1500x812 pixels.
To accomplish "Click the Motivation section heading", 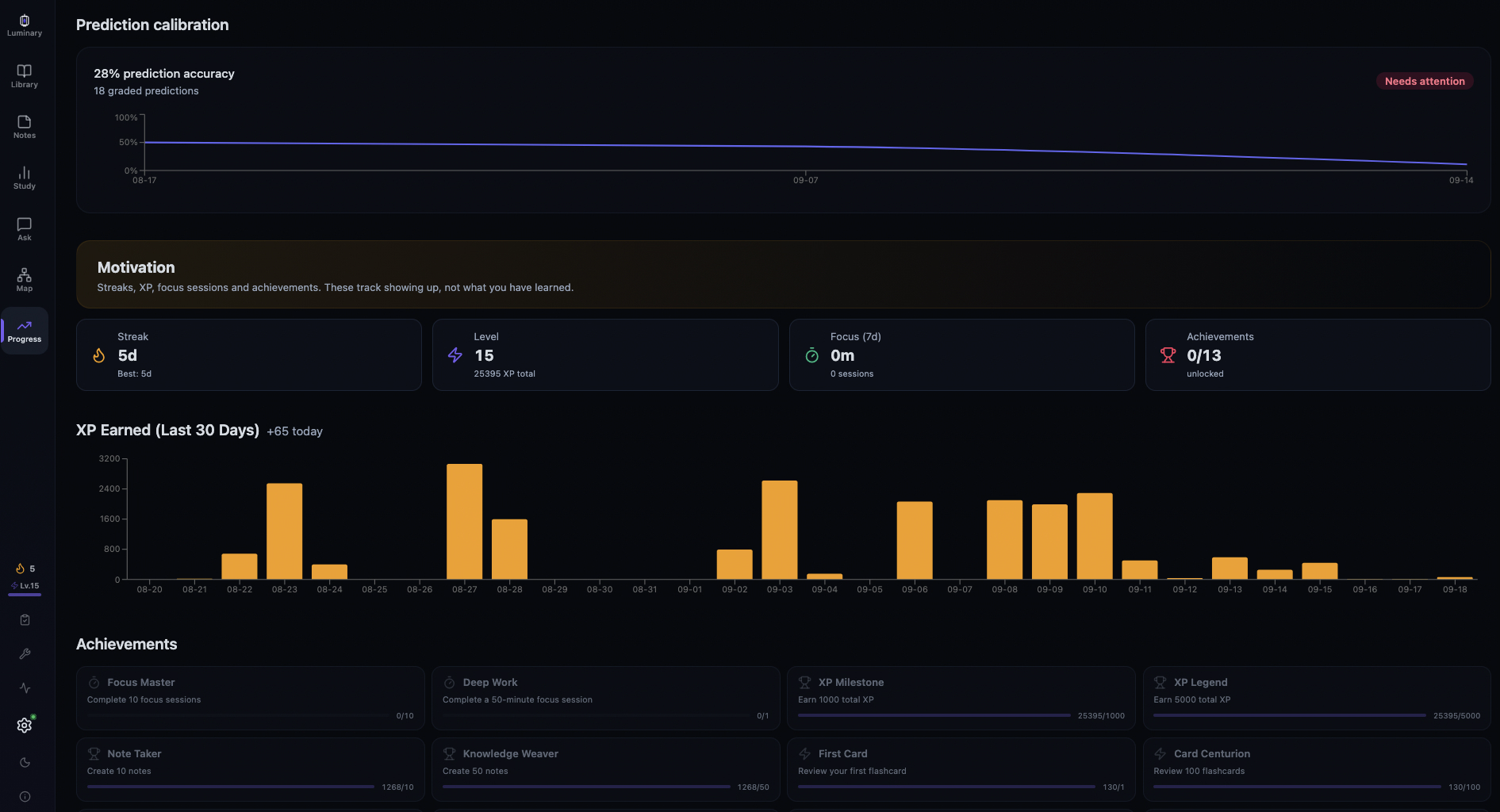I will point(136,268).
